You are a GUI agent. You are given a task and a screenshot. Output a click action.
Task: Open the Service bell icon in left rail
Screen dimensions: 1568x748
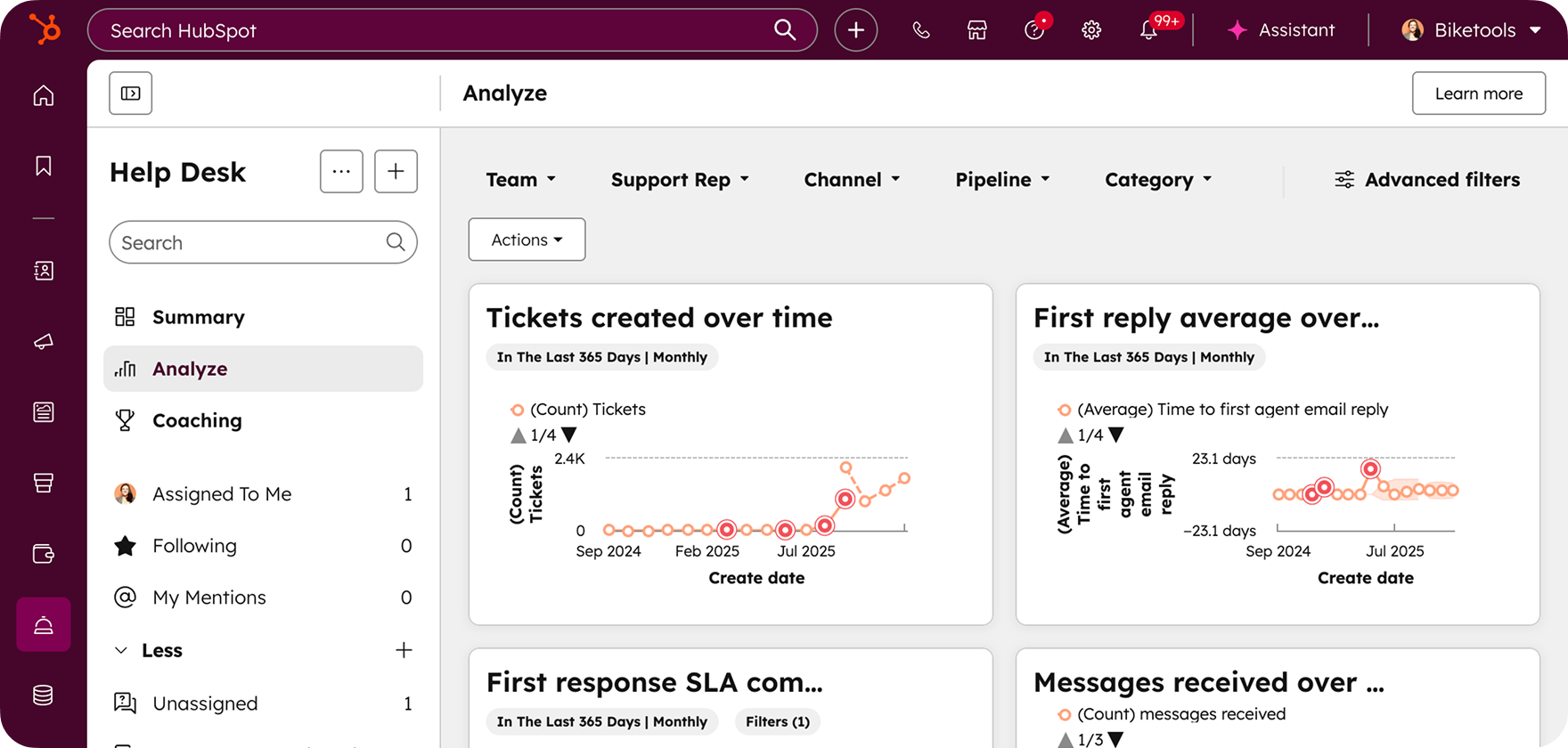[x=44, y=624]
